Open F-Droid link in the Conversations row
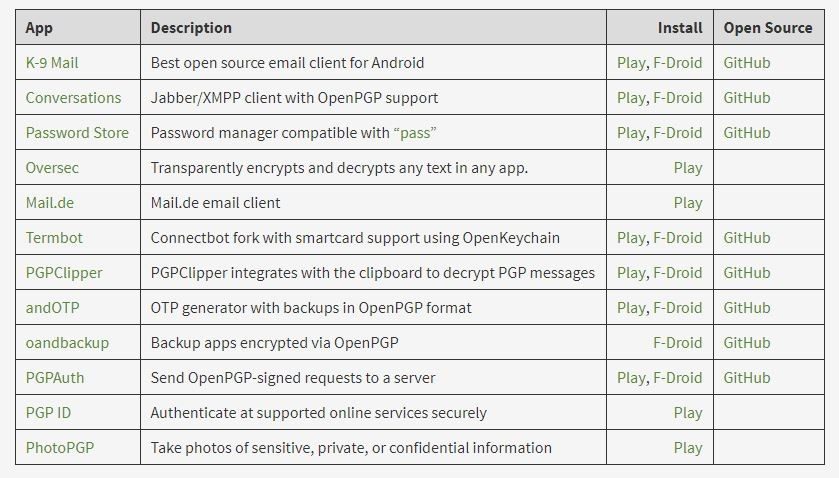 click(678, 98)
